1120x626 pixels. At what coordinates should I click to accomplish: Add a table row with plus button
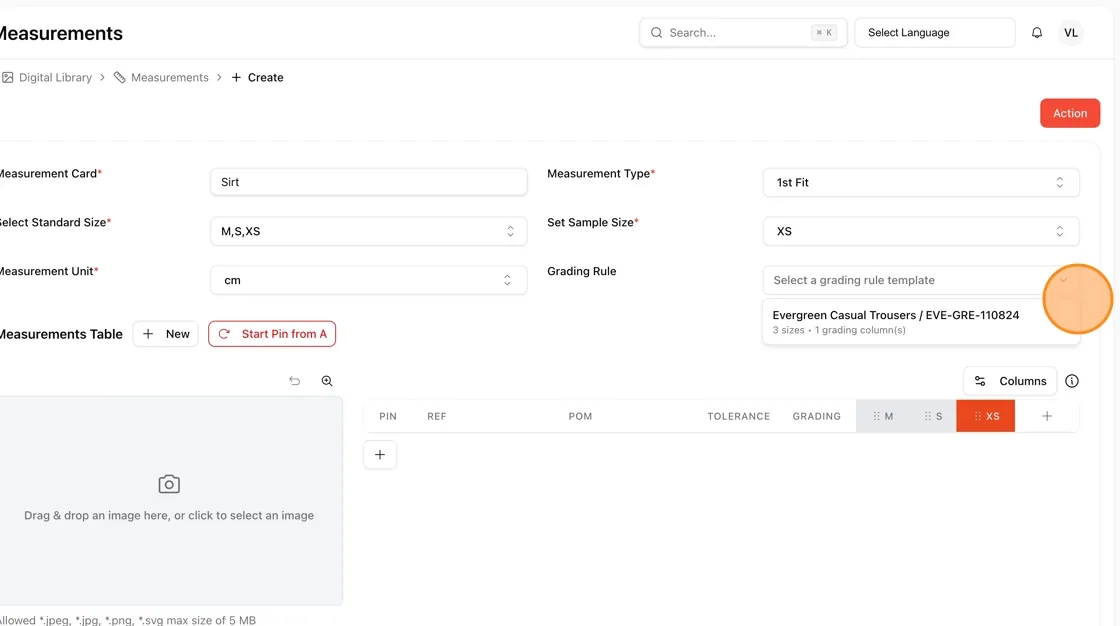(x=380, y=454)
